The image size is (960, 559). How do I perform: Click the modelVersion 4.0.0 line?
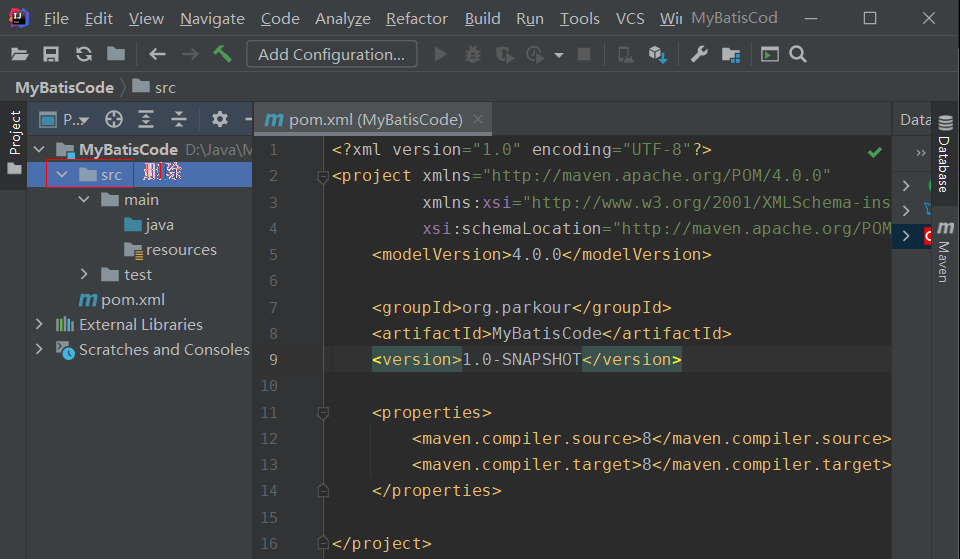click(x=541, y=255)
